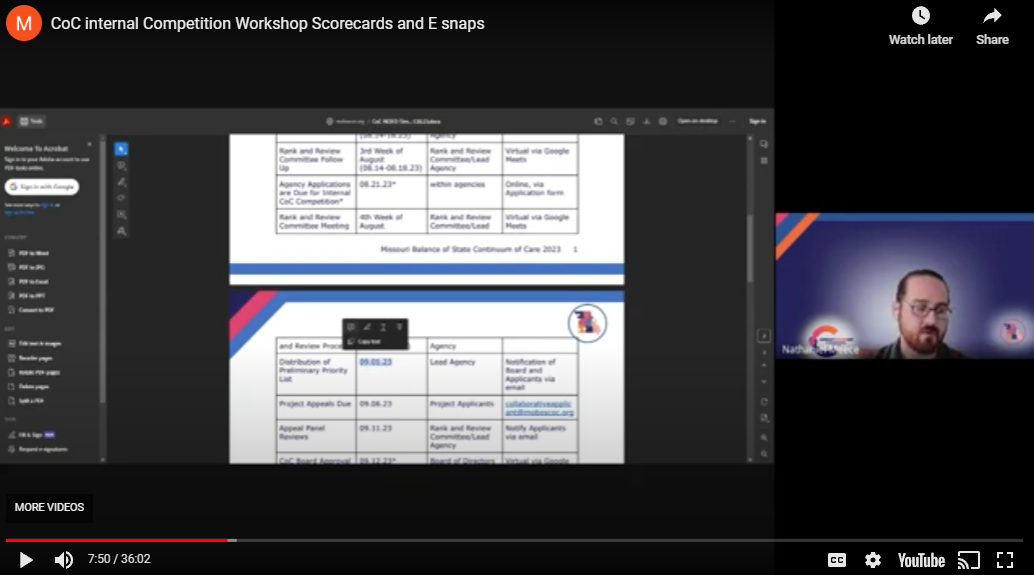
Task: Select the add comment tool below the arrow
Action: 121,166
